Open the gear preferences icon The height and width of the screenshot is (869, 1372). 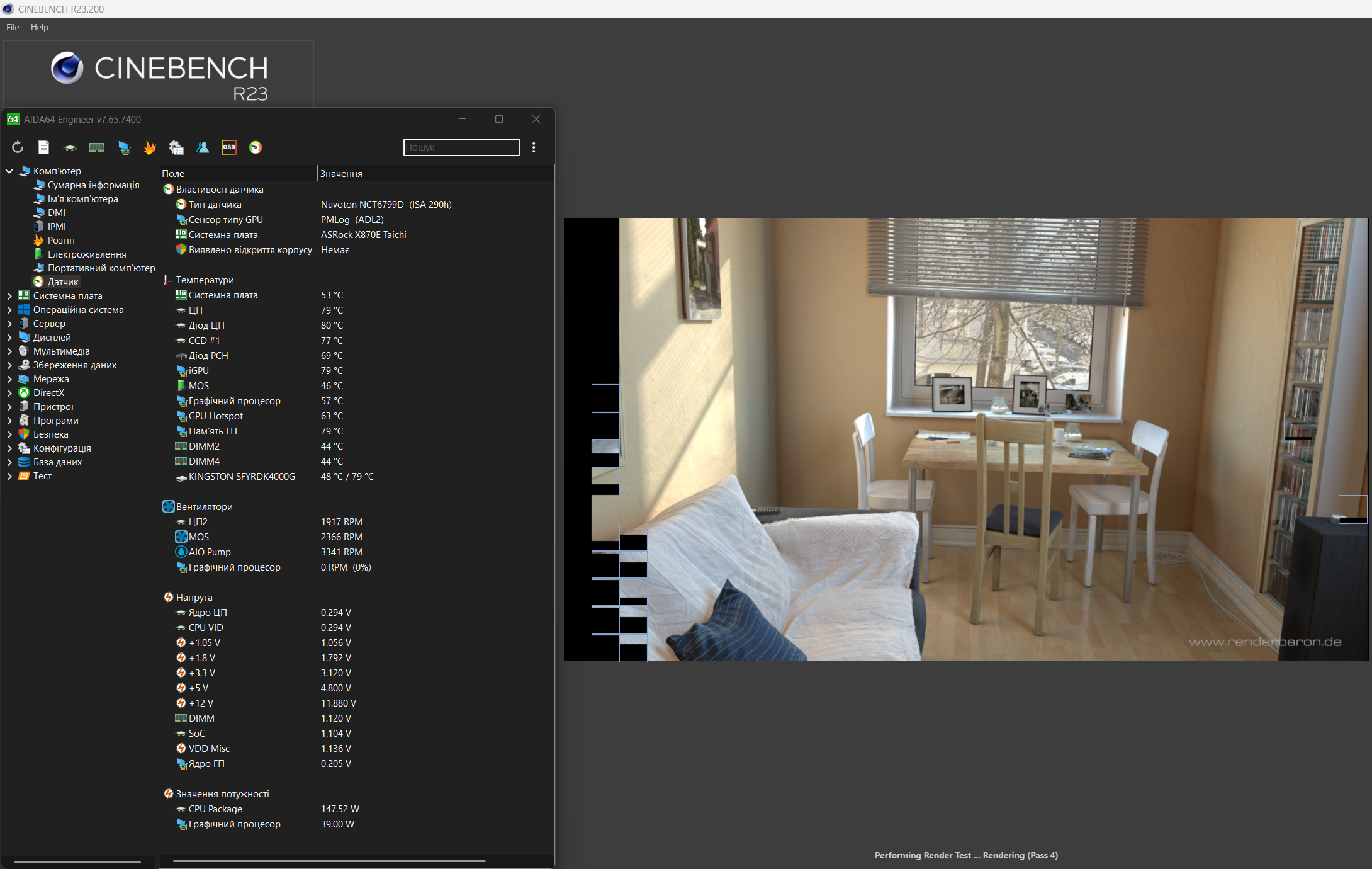176,147
